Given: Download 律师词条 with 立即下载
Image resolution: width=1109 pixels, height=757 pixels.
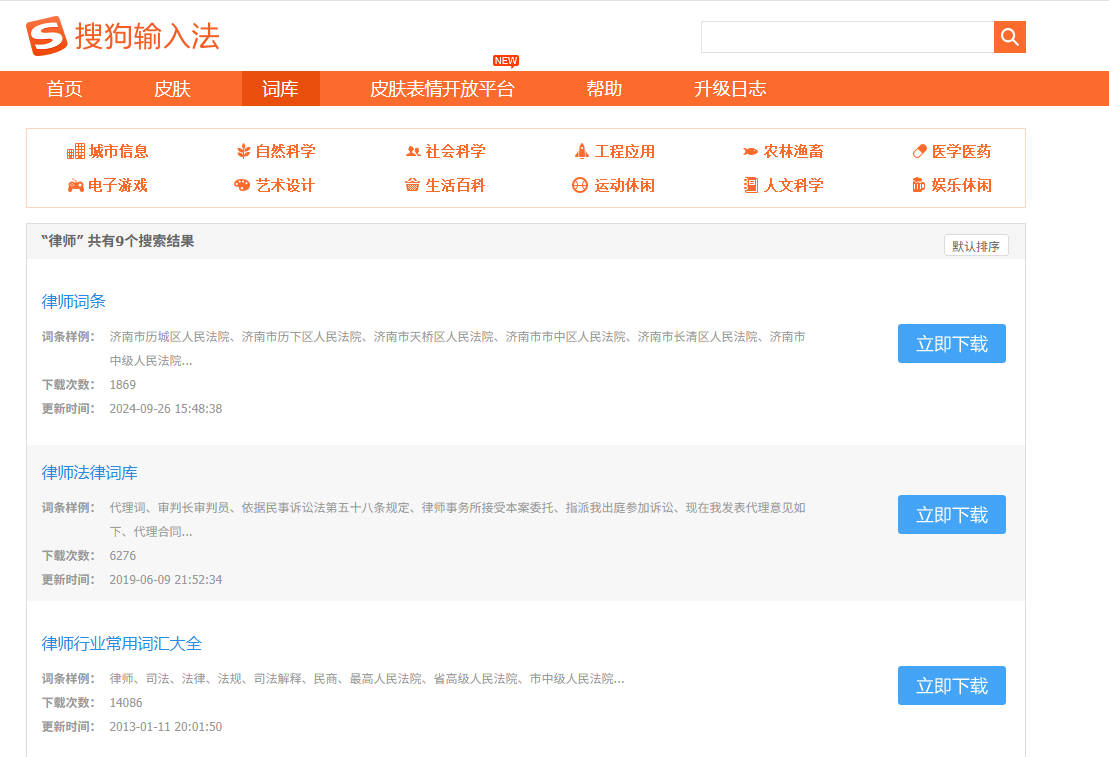Looking at the screenshot, I should pyautogui.click(x=952, y=344).
